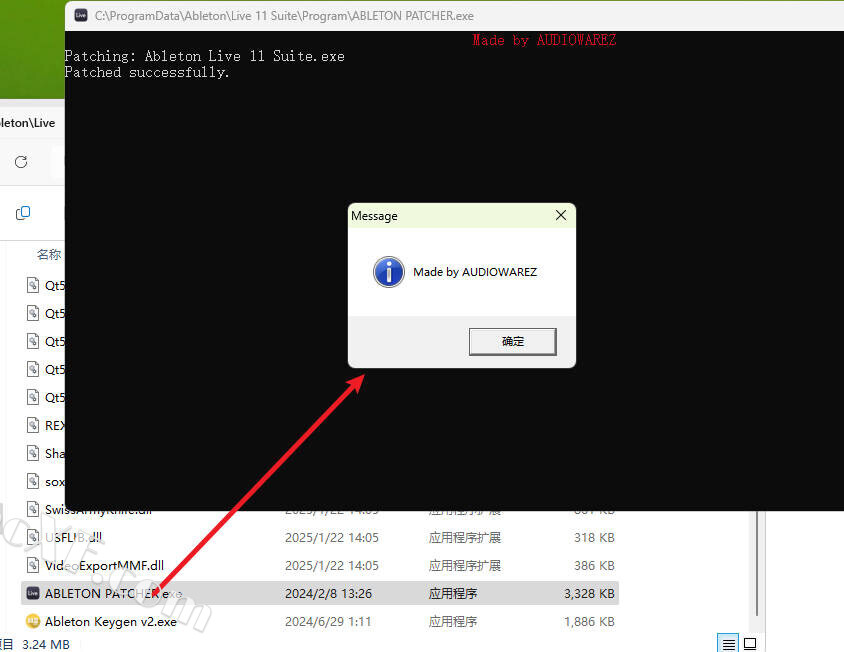Click the 应用程序扩展 type in the USFLIB.dll row
Viewport: 844px width, 652px height.
coord(465,537)
